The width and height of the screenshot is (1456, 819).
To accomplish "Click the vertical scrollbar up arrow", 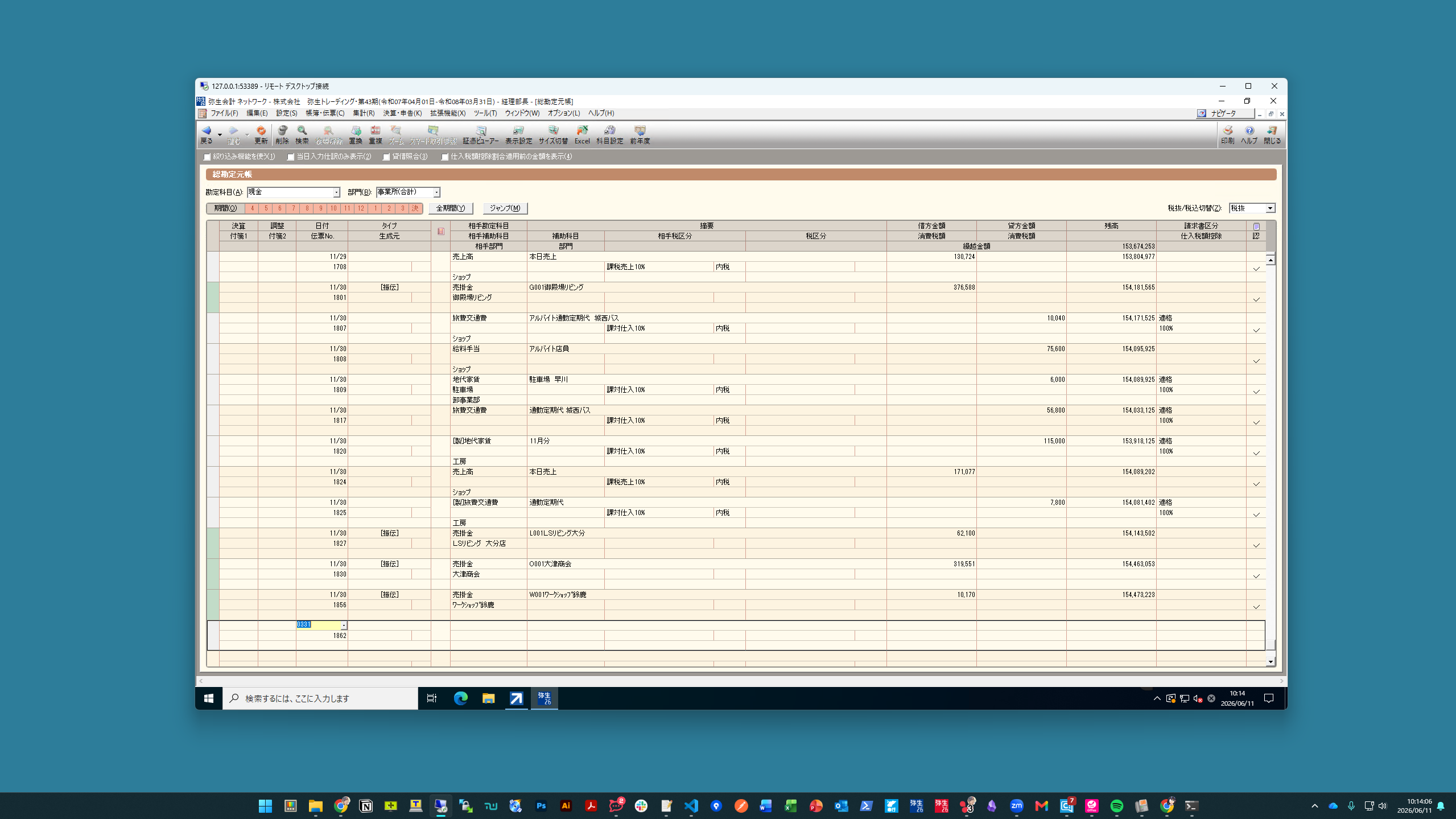I will click(x=1270, y=260).
